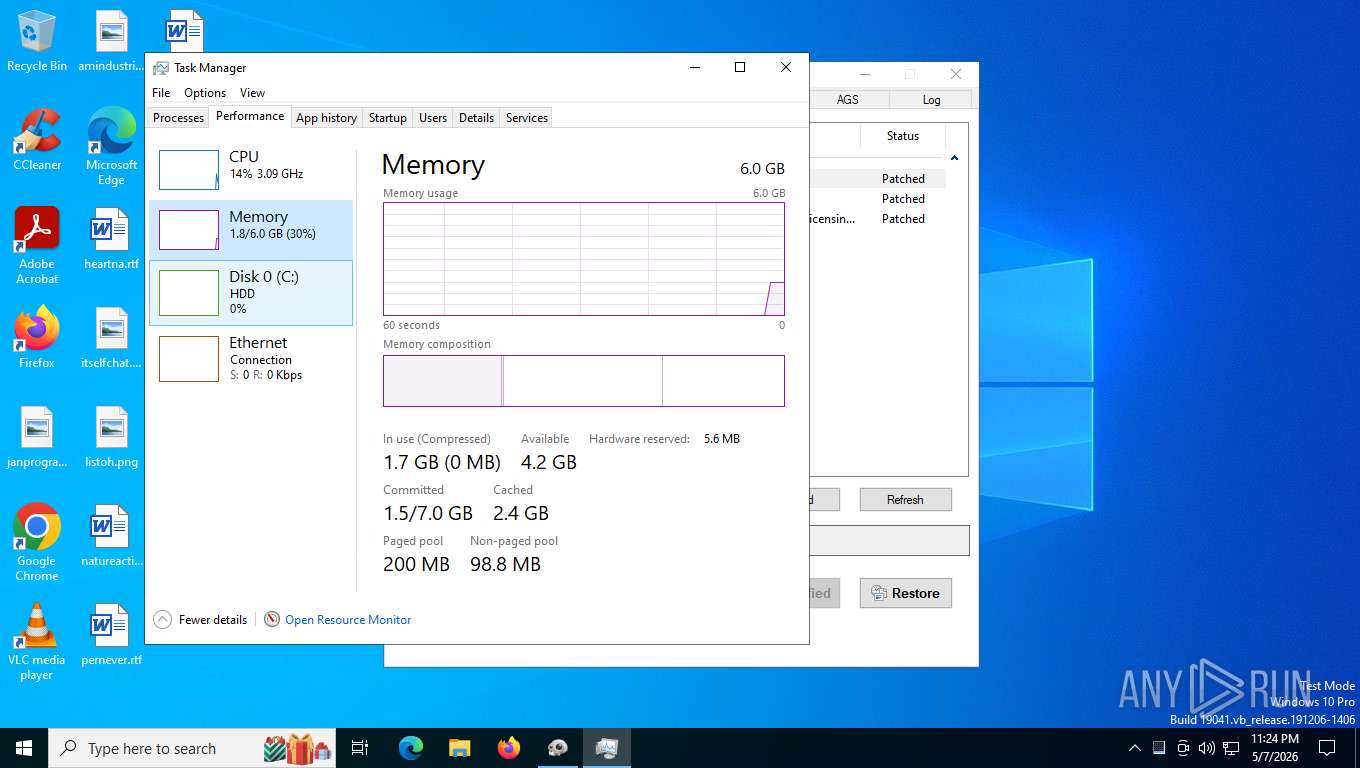Switch to the Startup tab
The image size is (1360, 768).
tap(388, 118)
